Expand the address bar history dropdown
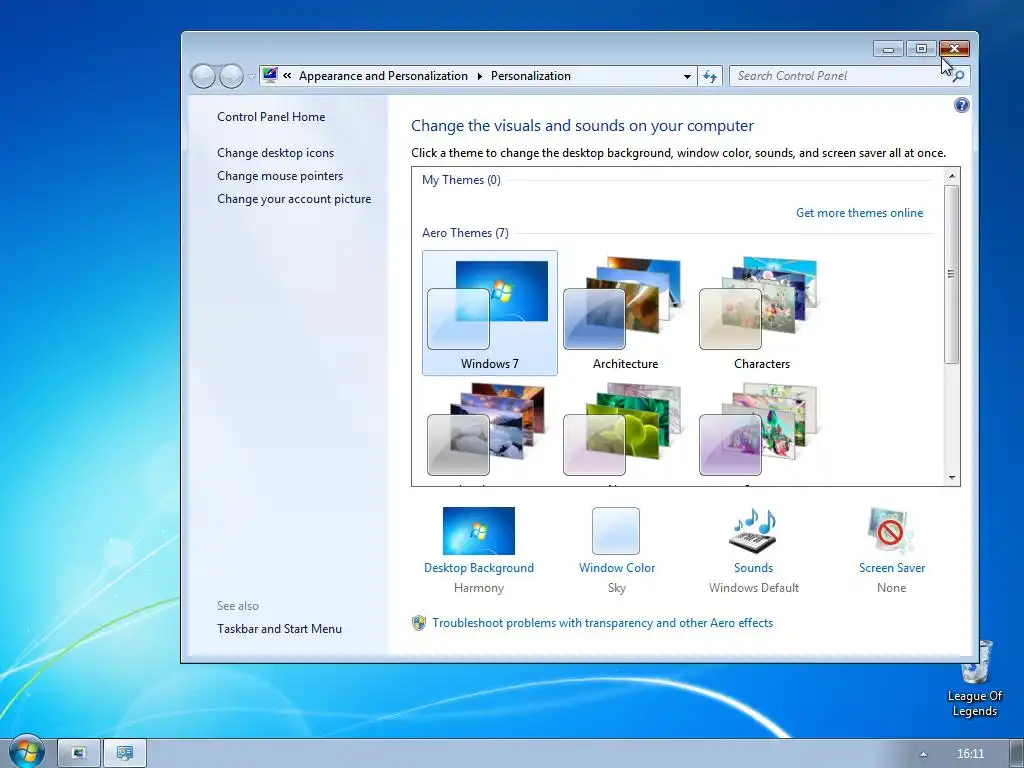Screen dimensions: 1024x768 (687, 76)
